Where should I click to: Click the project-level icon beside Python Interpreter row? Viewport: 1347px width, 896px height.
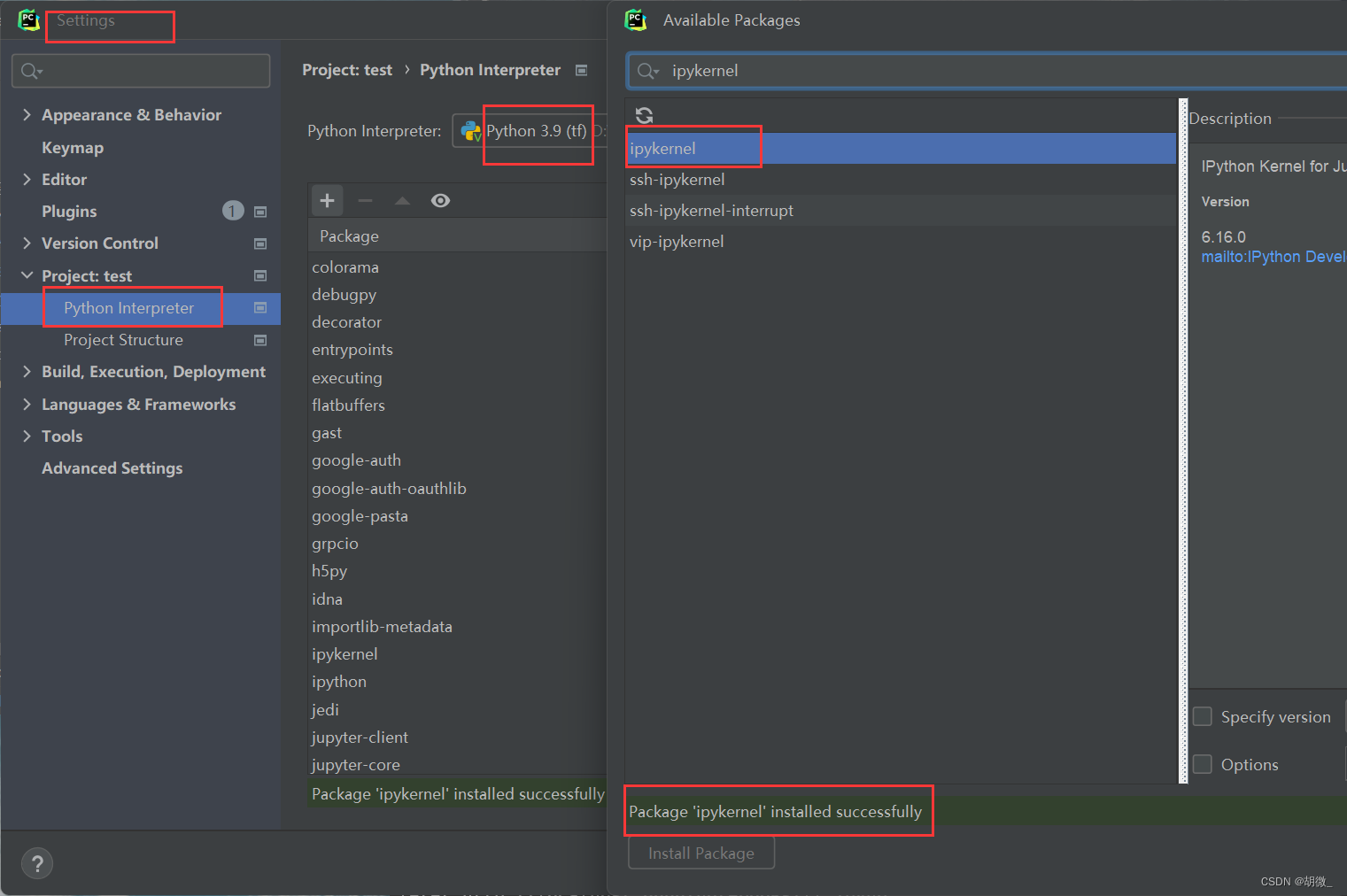260,307
